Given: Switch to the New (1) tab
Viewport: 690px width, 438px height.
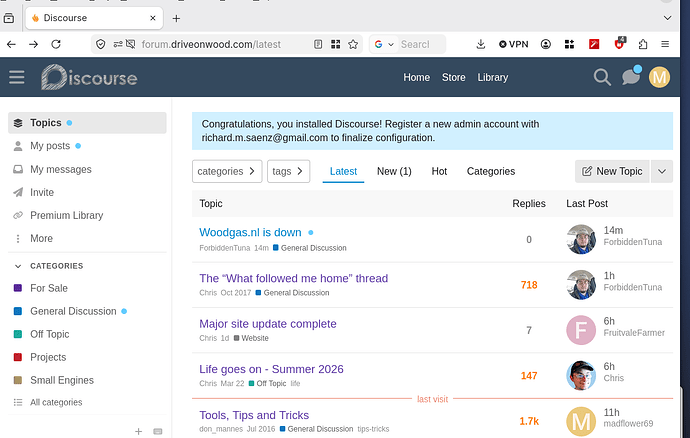Looking at the screenshot, I should pyautogui.click(x=394, y=171).
